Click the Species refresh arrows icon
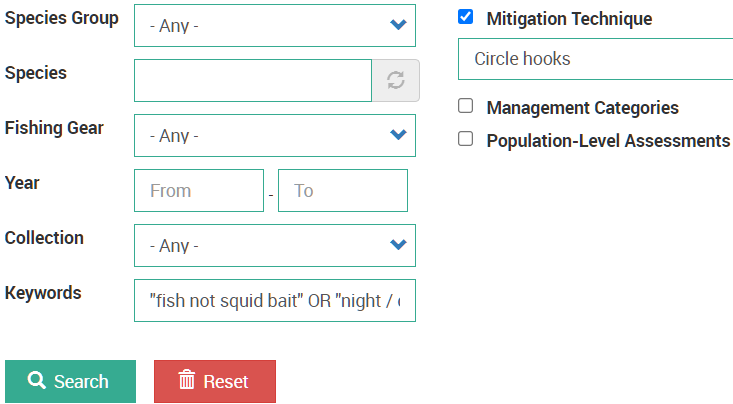733x404 pixels. click(395, 80)
